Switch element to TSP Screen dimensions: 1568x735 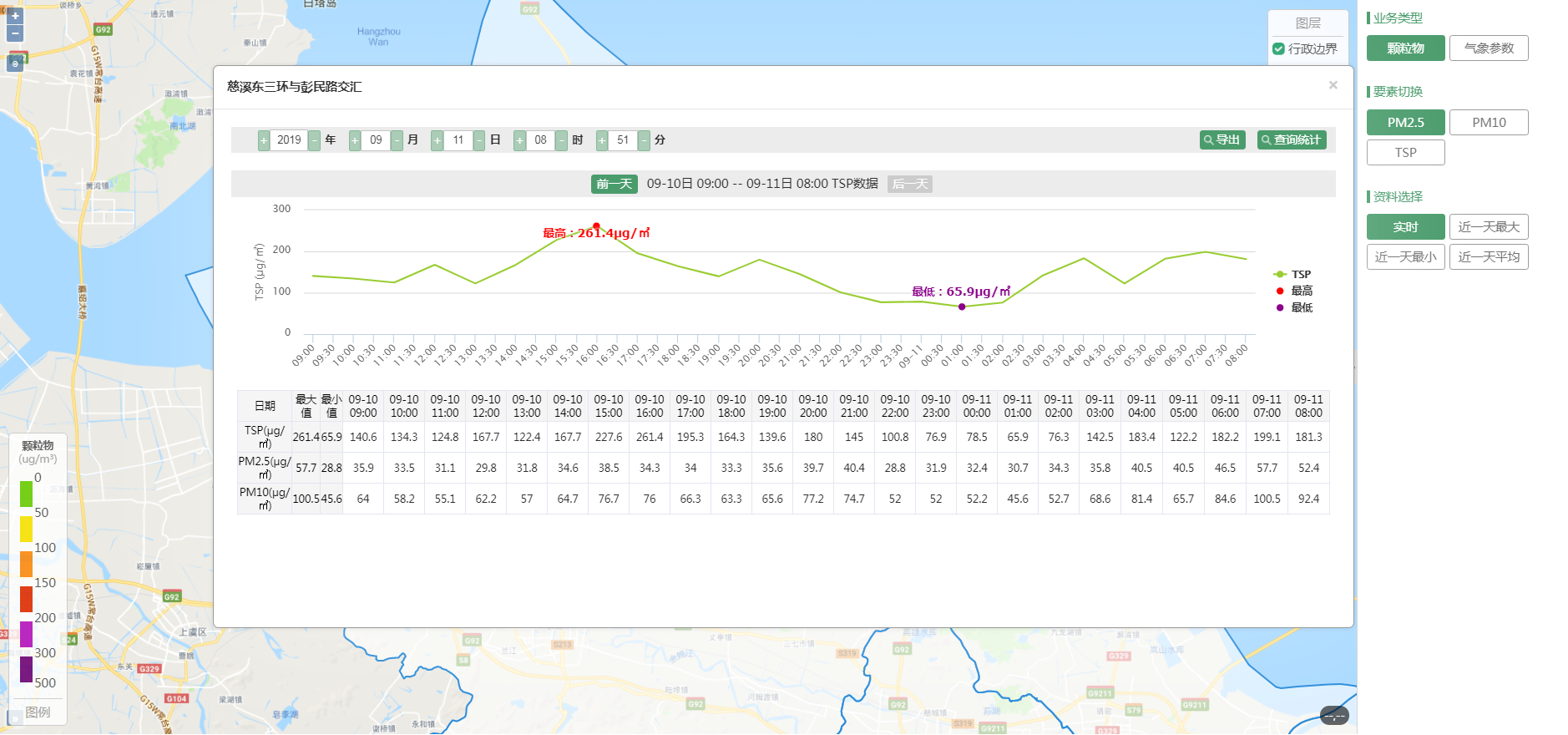click(1406, 153)
